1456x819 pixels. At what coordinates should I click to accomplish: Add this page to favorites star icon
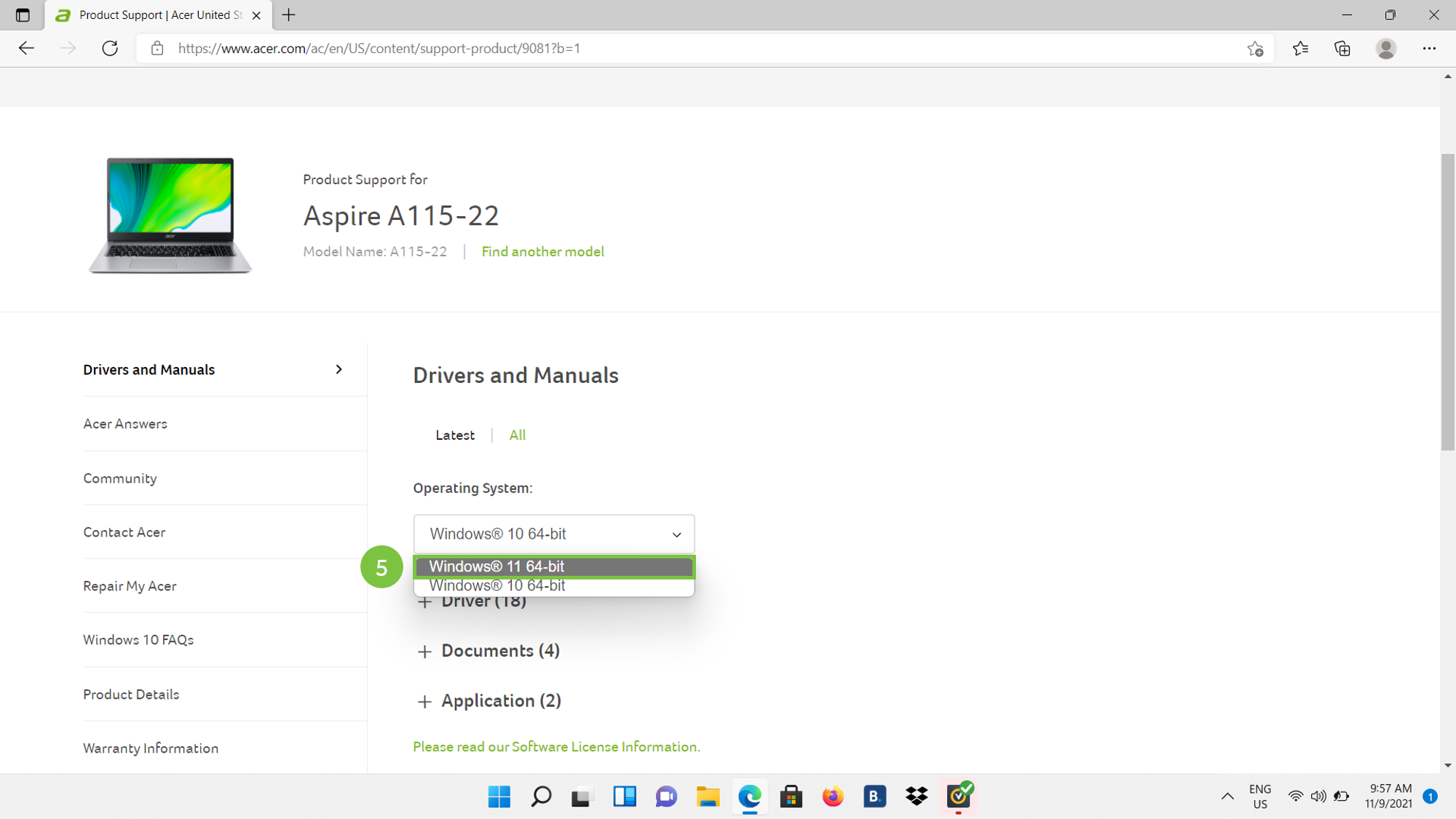(x=1254, y=49)
